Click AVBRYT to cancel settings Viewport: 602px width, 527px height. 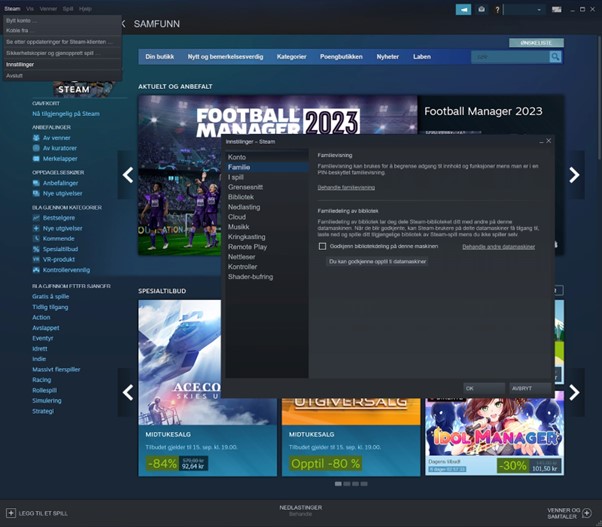pos(530,388)
